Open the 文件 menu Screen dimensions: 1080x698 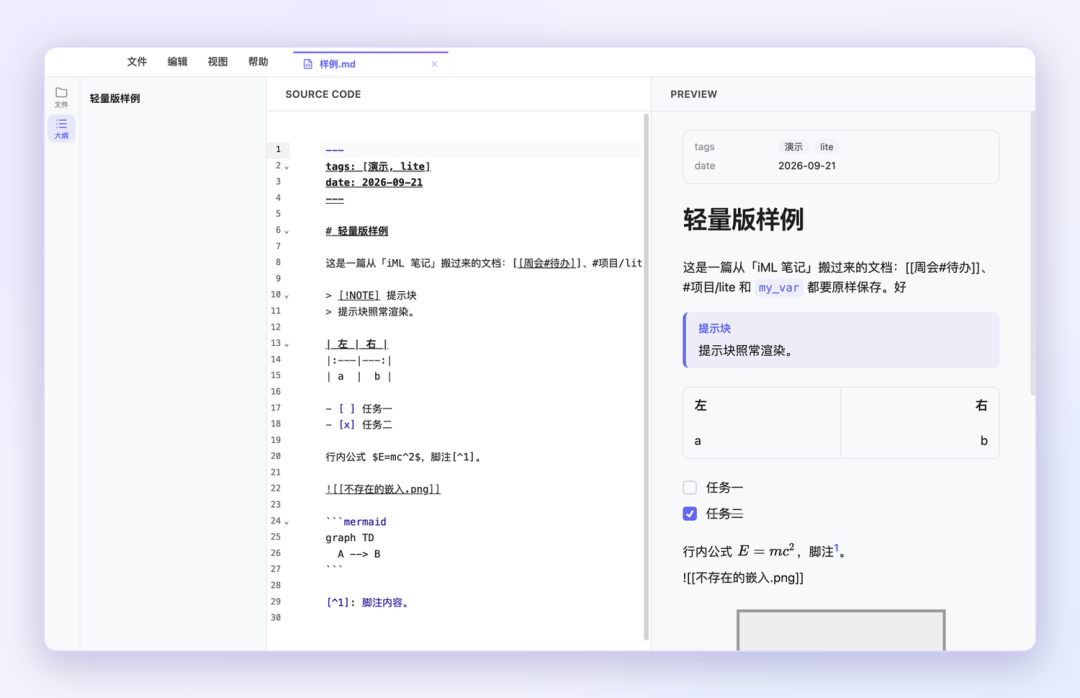pyautogui.click(x=136, y=62)
